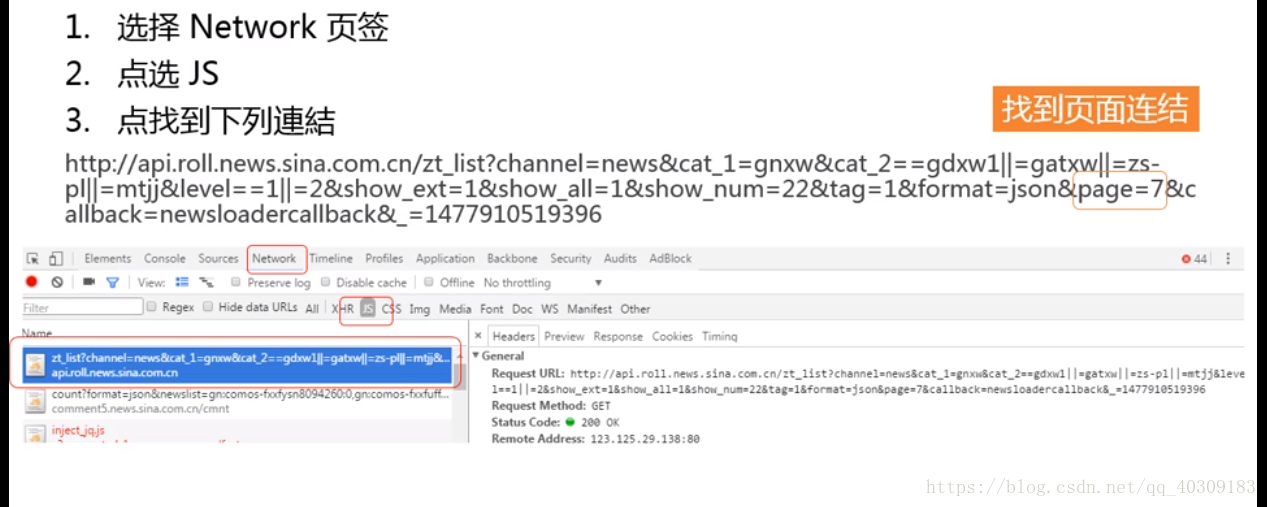This screenshot has height=507, width=1267.
Task: Filter requests by Doc type
Action: click(523, 309)
